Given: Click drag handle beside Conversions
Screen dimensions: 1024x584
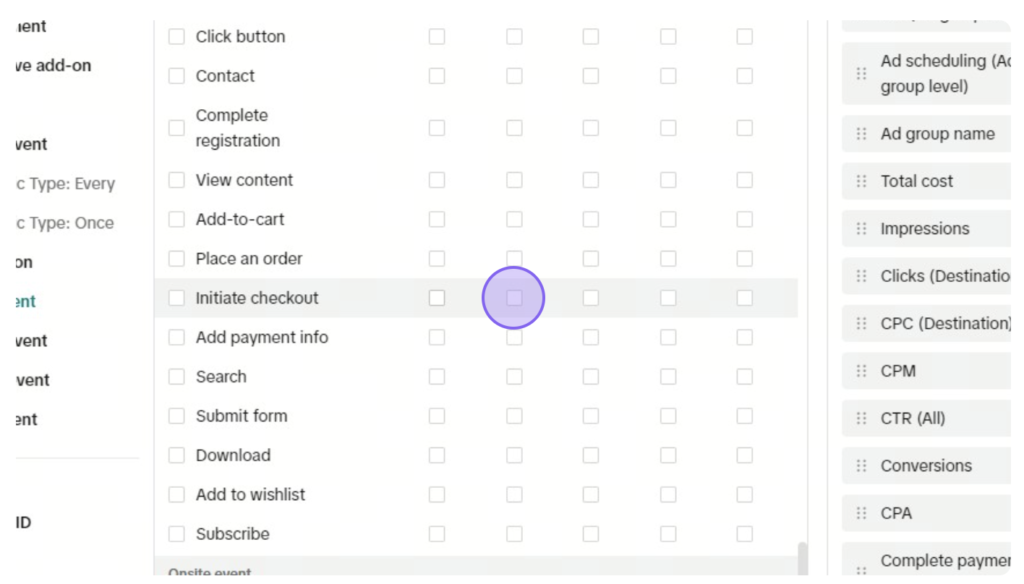Looking at the screenshot, I should click(x=861, y=466).
